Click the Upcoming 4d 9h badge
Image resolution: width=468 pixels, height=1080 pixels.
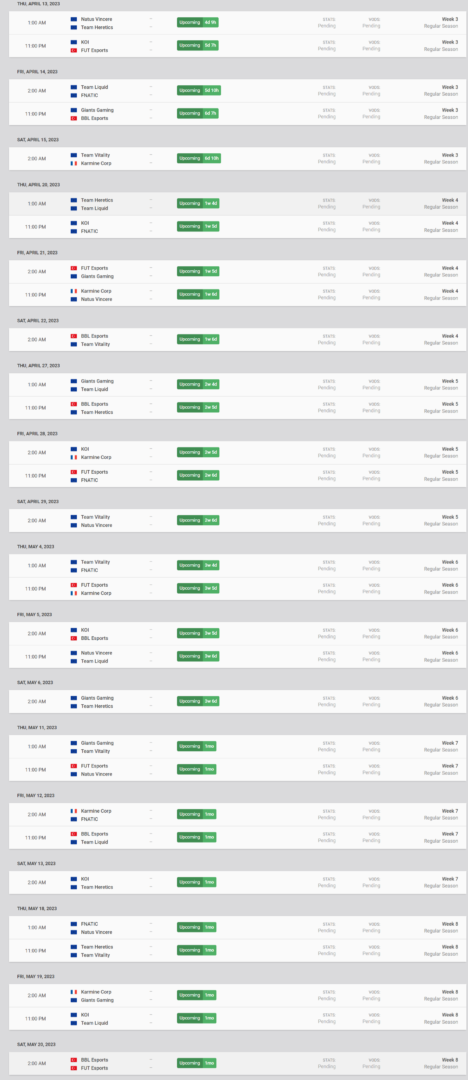(x=198, y=23)
